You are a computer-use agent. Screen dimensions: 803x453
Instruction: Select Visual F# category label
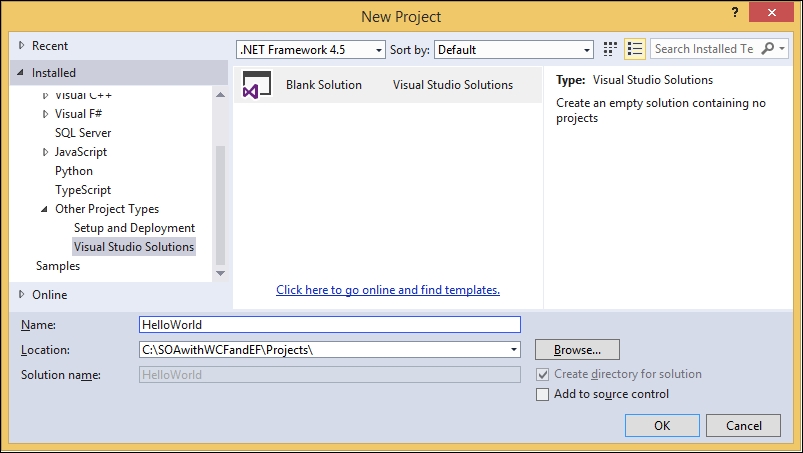(78, 114)
